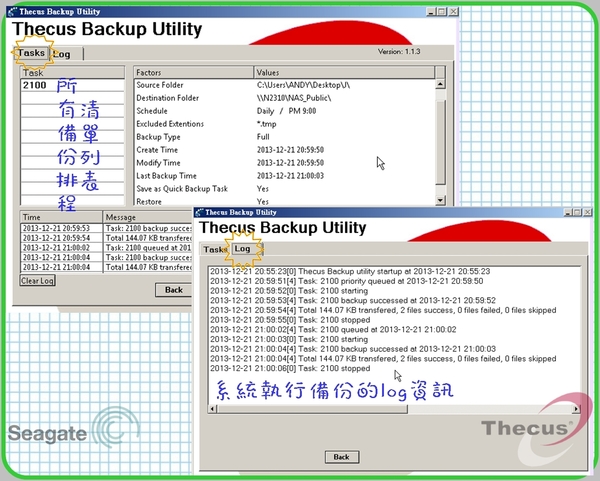Click log line 'Task: 2100 stopped' at 20:59:55

click(290, 320)
